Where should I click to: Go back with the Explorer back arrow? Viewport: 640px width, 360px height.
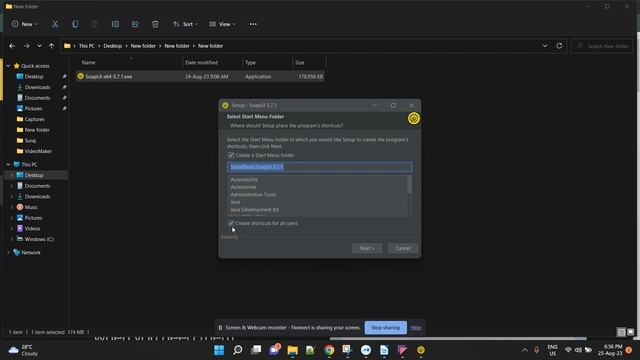12,46
